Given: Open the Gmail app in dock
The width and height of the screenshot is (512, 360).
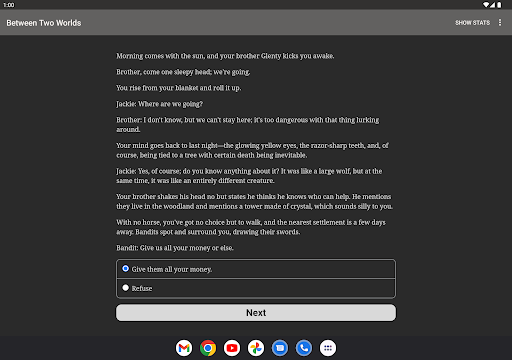Looking at the screenshot, I should 184,348.
